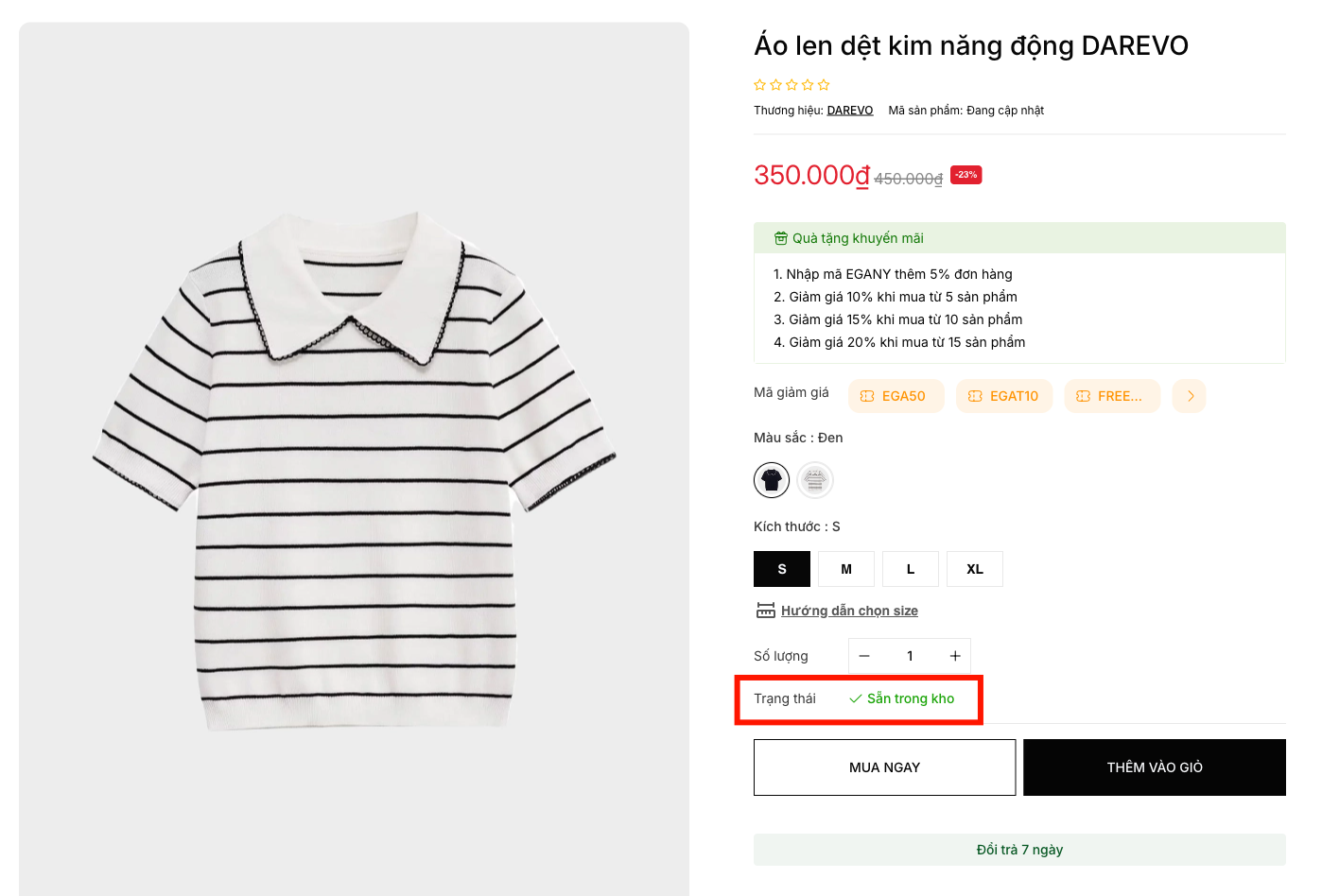
Task: Select size M option
Action: tap(846, 569)
